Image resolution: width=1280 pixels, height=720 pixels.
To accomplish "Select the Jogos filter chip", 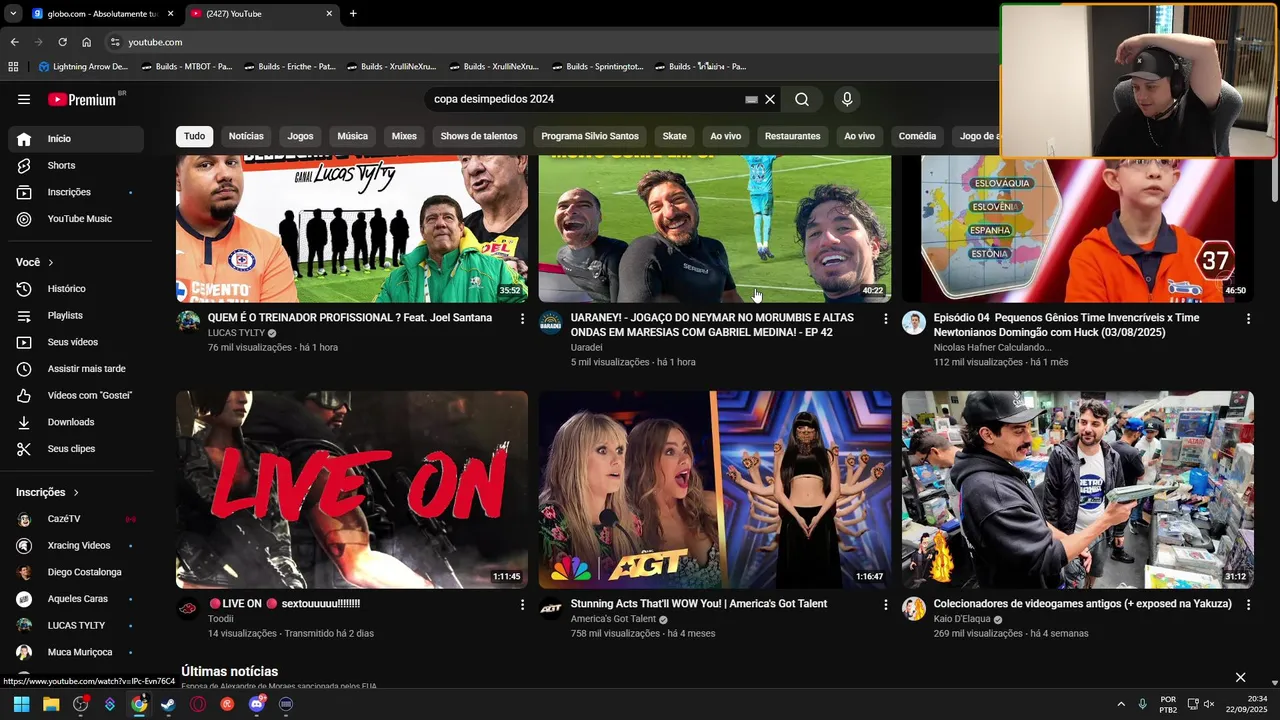I will point(300,136).
